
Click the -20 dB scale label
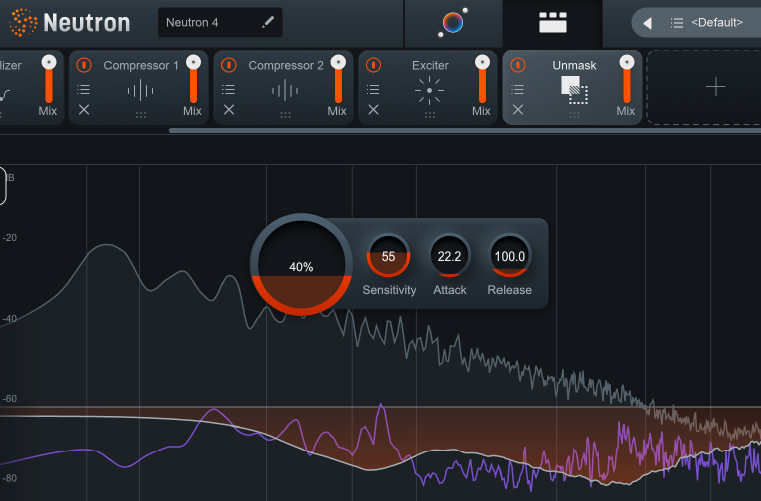tap(10, 237)
